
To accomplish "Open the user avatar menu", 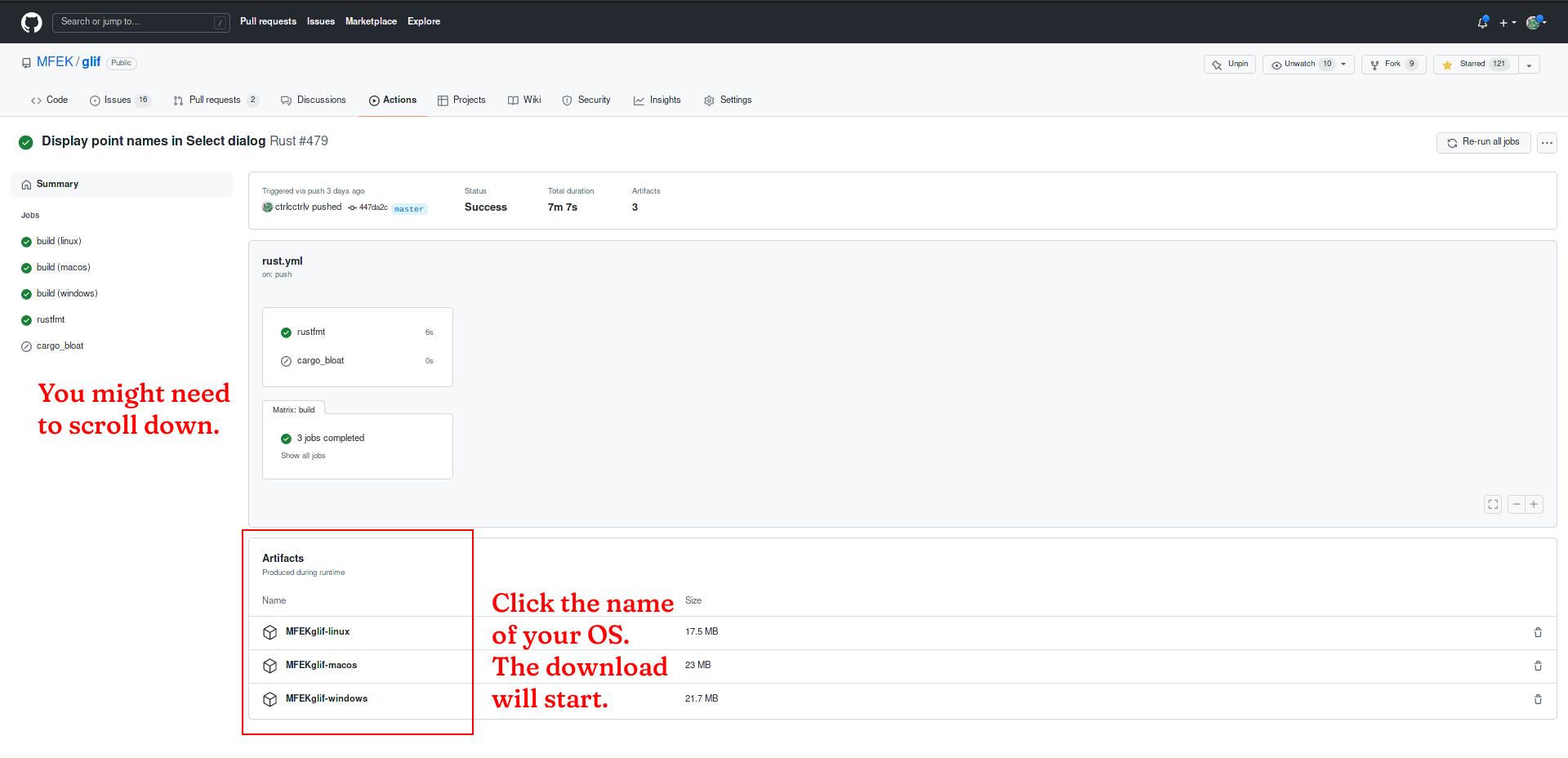I will [x=1536, y=22].
